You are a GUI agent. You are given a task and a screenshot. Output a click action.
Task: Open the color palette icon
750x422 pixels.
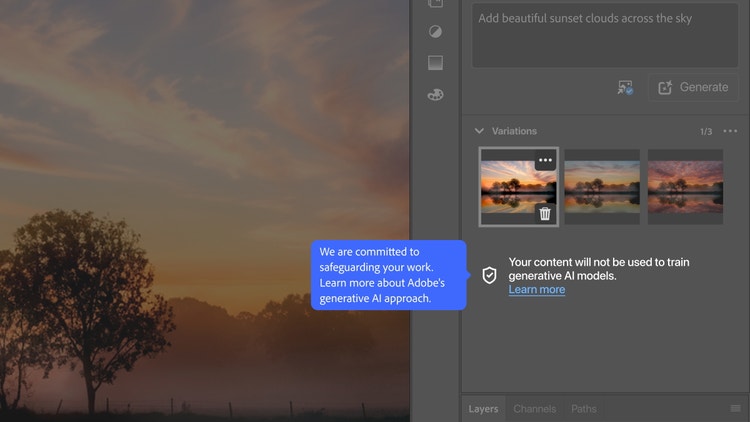tap(435, 95)
